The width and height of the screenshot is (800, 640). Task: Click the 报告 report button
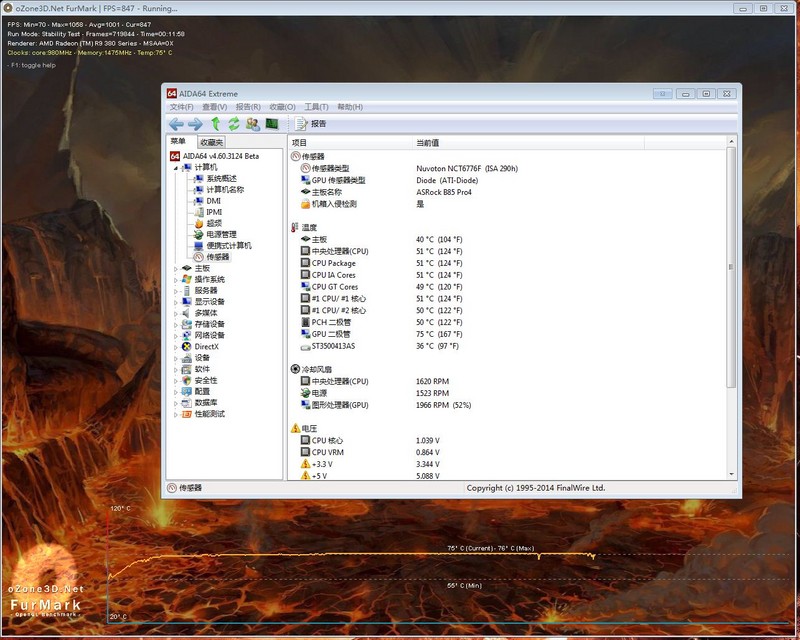[311, 124]
